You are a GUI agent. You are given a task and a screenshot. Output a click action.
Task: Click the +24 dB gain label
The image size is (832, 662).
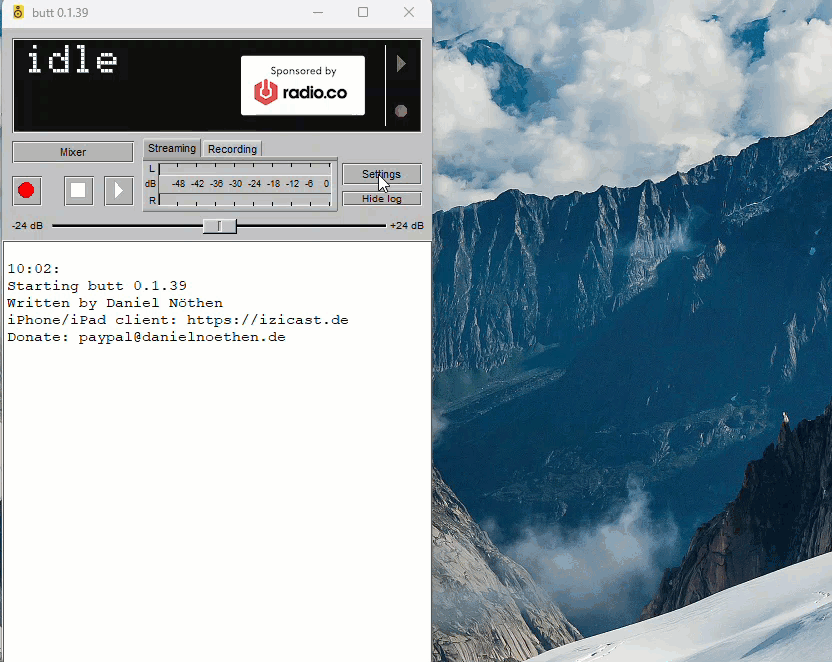click(407, 225)
